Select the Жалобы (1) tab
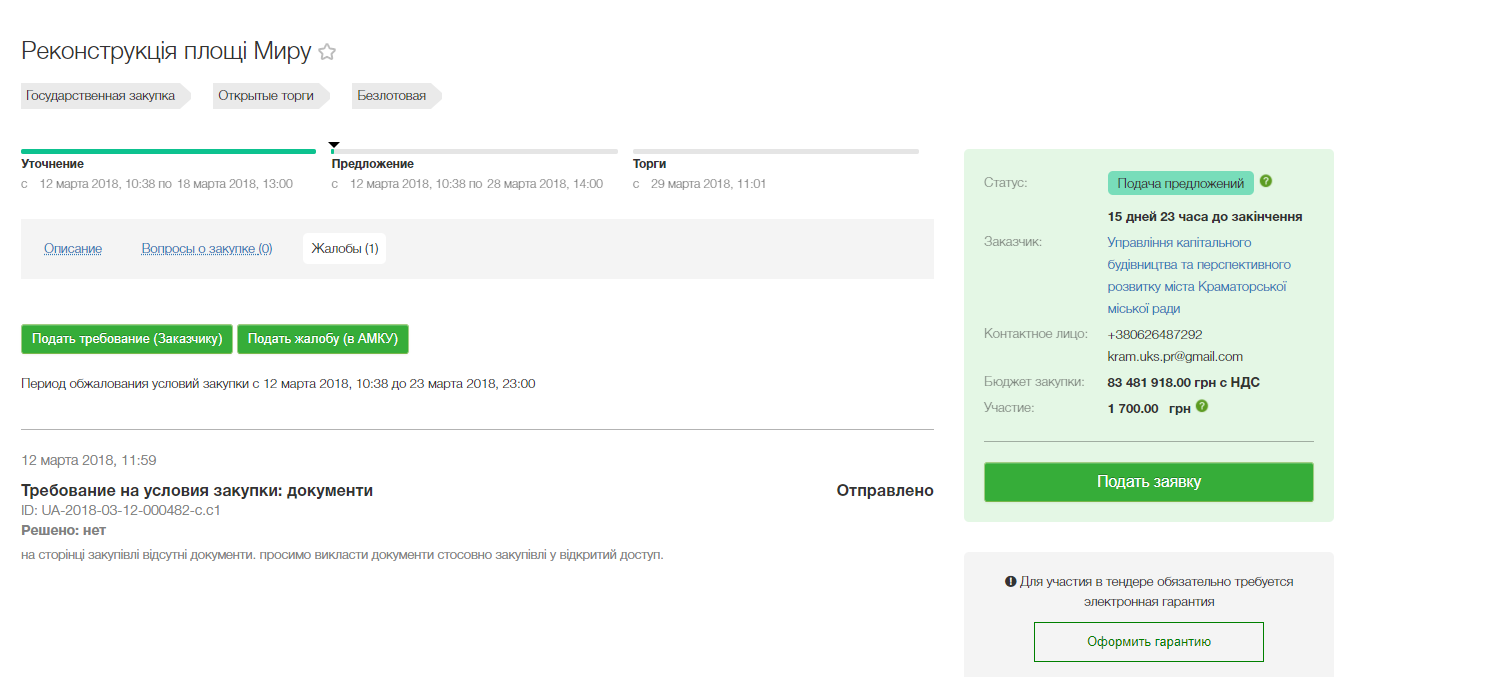 point(344,248)
